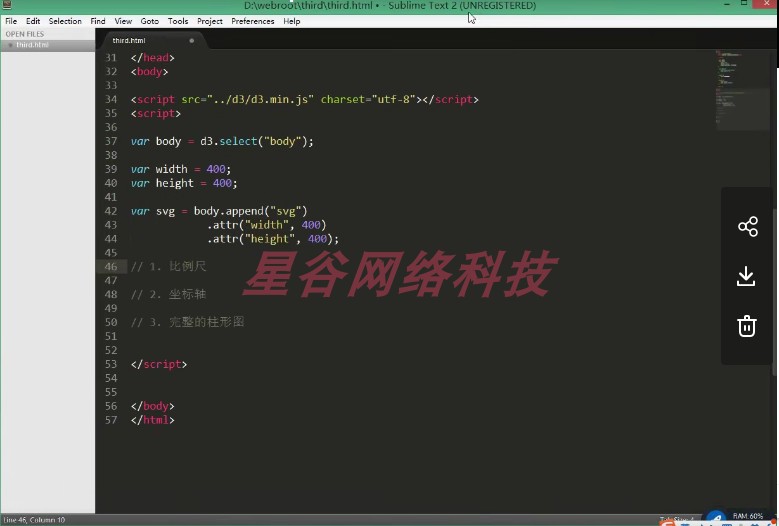Screen dimensions: 779x526
Task: Click the trash delete icon on the overlay
Action: click(x=747, y=326)
